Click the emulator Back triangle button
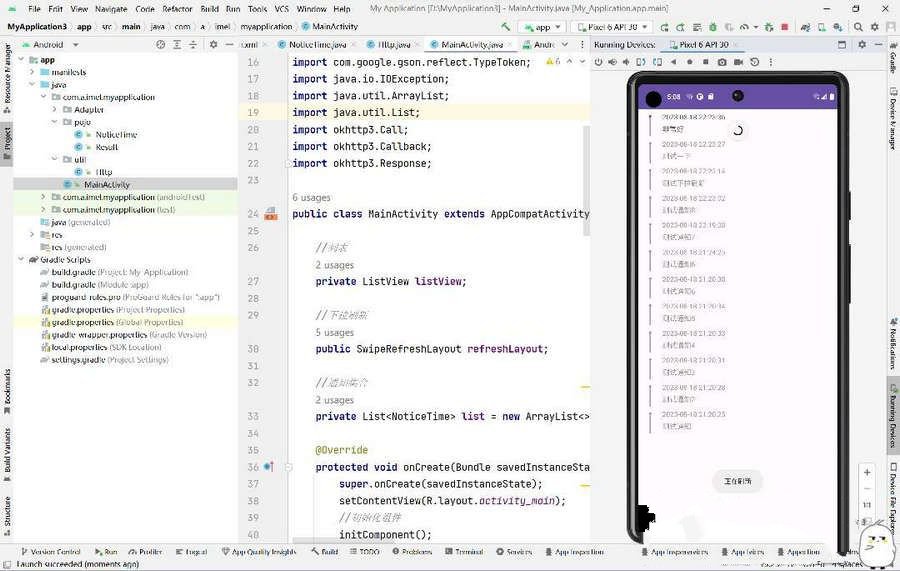 tap(673, 62)
